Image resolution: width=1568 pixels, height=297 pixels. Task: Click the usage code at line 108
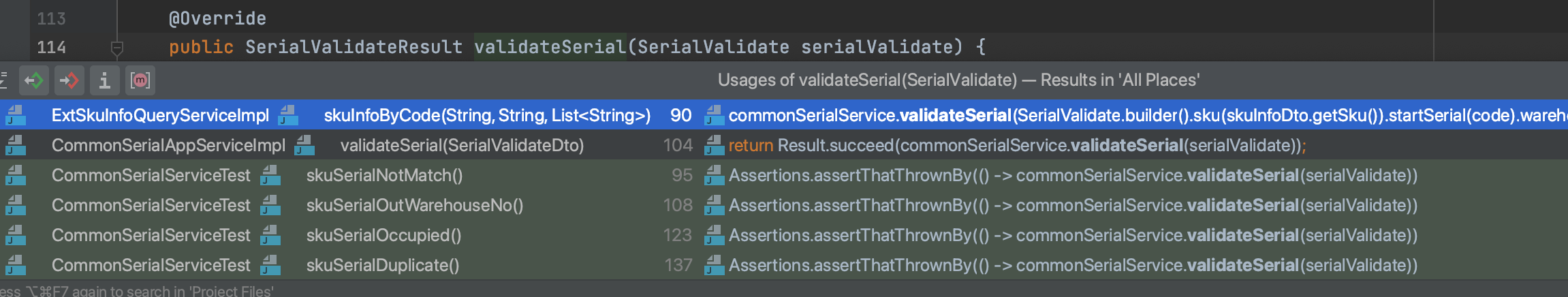pos(1073,205)
